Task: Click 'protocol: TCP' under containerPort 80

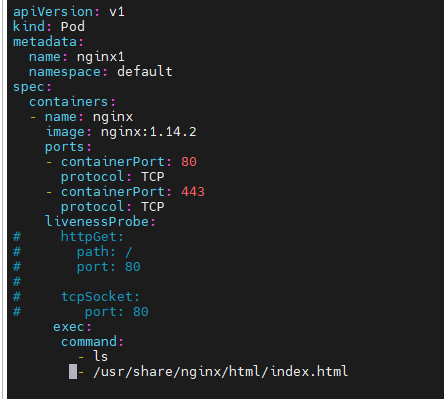Action: coord(113,177)
